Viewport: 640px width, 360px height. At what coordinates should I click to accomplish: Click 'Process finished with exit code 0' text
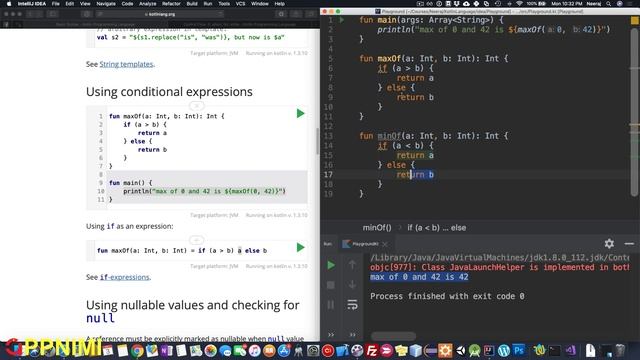pyautogui.click(x=447, y=296)
